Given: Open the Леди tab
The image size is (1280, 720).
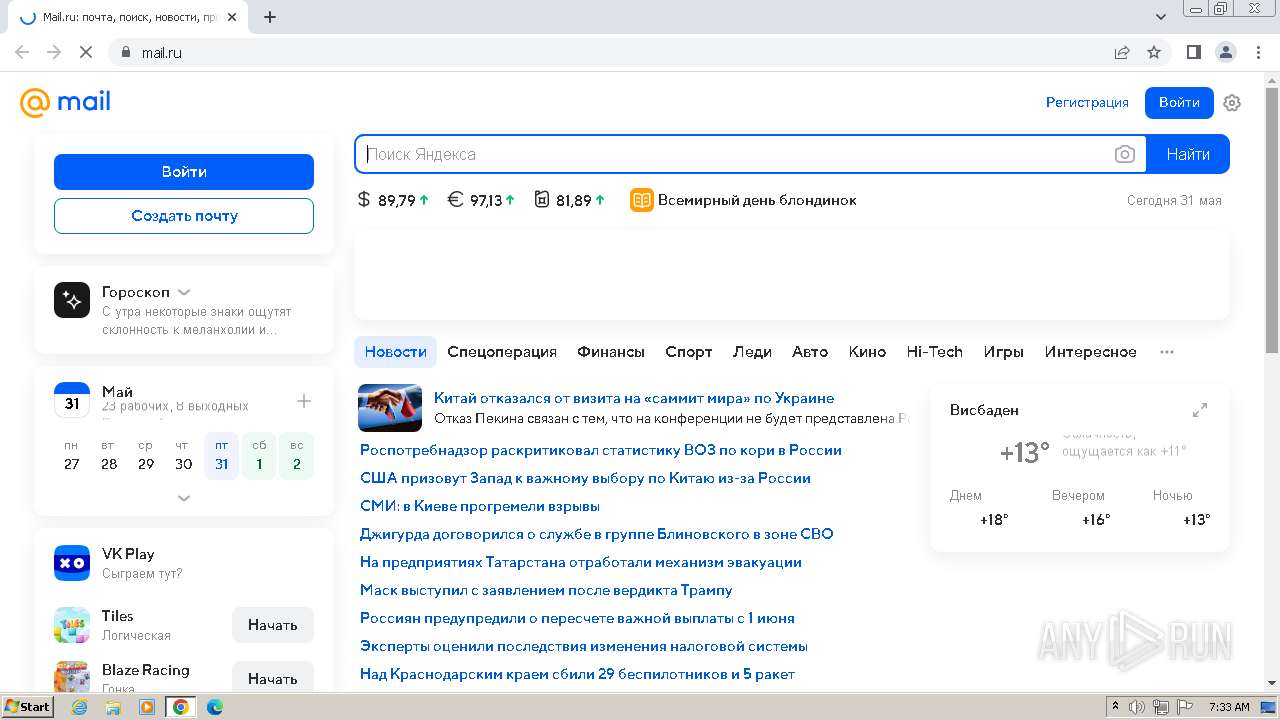Looking at the screenshot, I should pyautogui.click(x=752, y=352).
